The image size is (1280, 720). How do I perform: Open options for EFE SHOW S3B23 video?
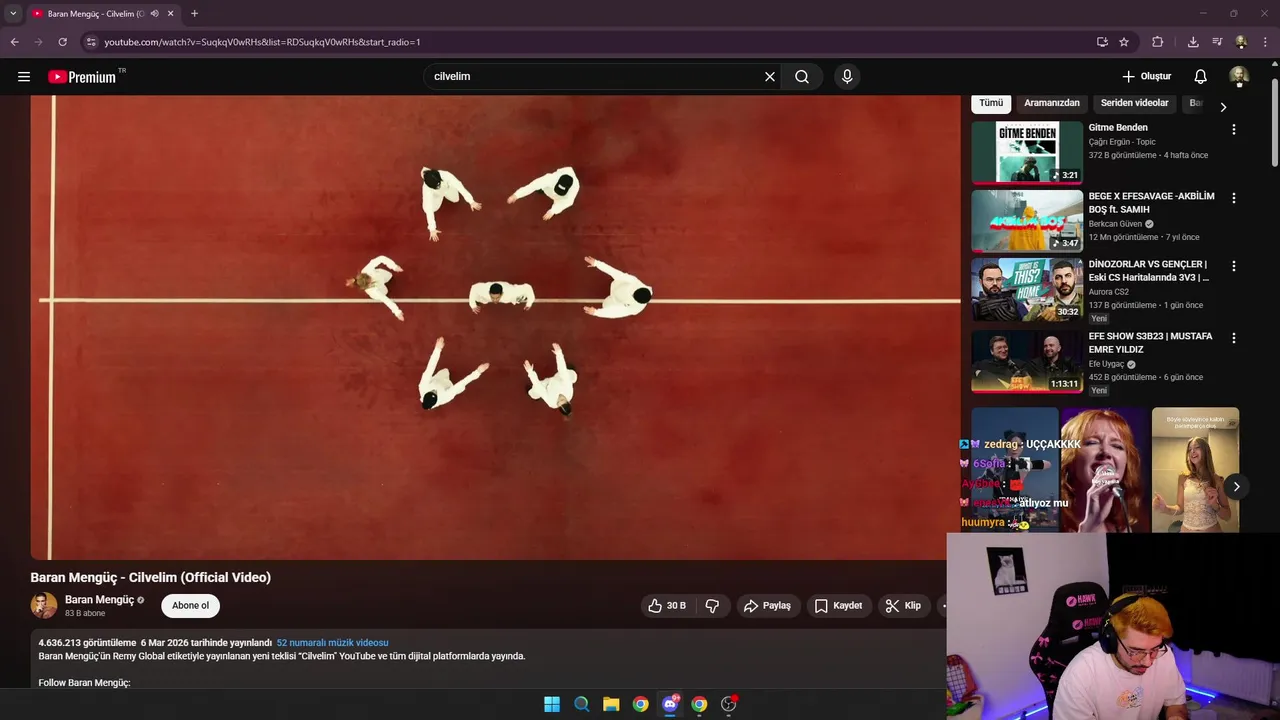point(1233,338)
